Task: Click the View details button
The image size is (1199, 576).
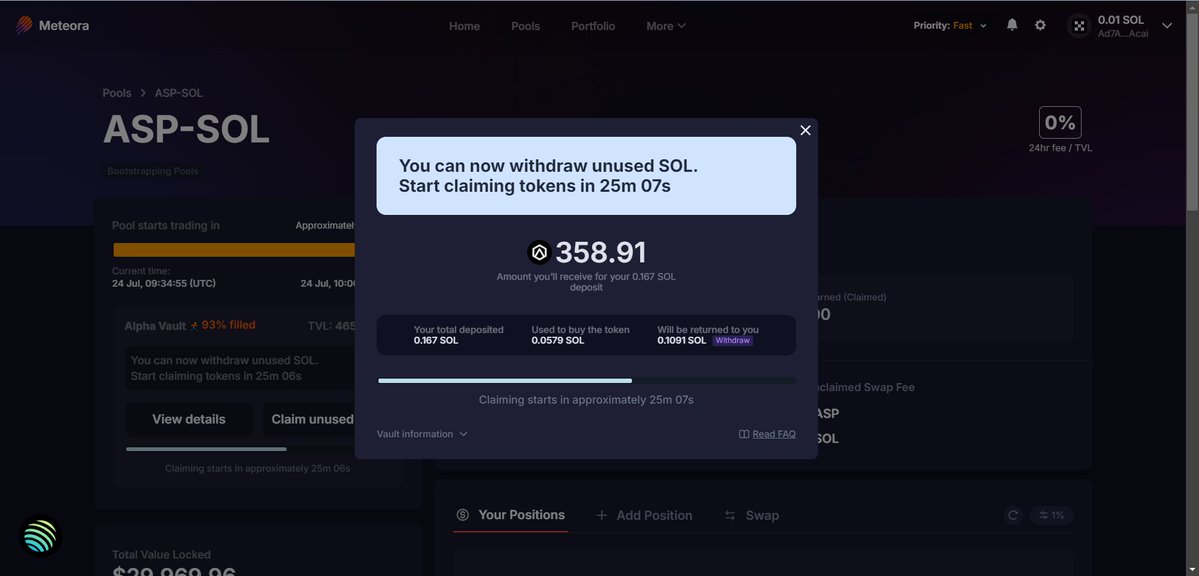Action: point(189,419)
